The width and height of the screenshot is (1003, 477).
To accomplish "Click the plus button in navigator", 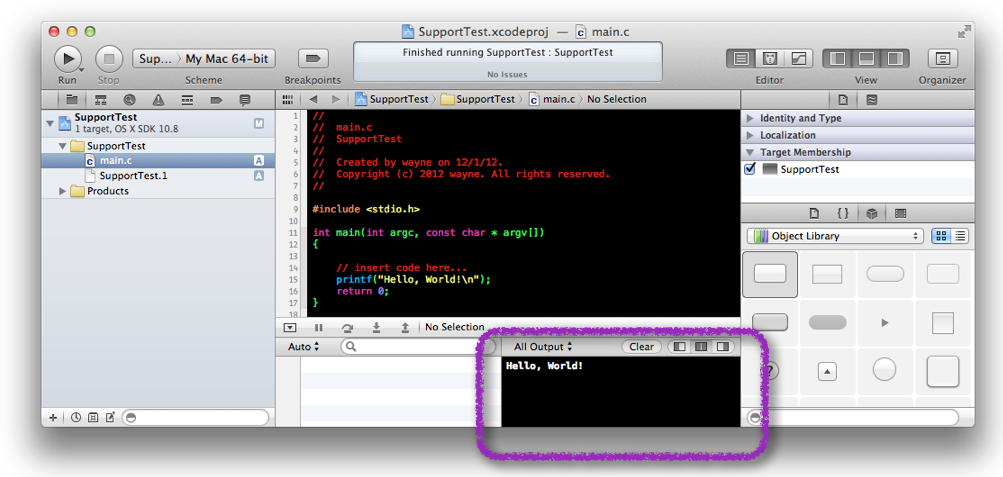I will [53, 418].
